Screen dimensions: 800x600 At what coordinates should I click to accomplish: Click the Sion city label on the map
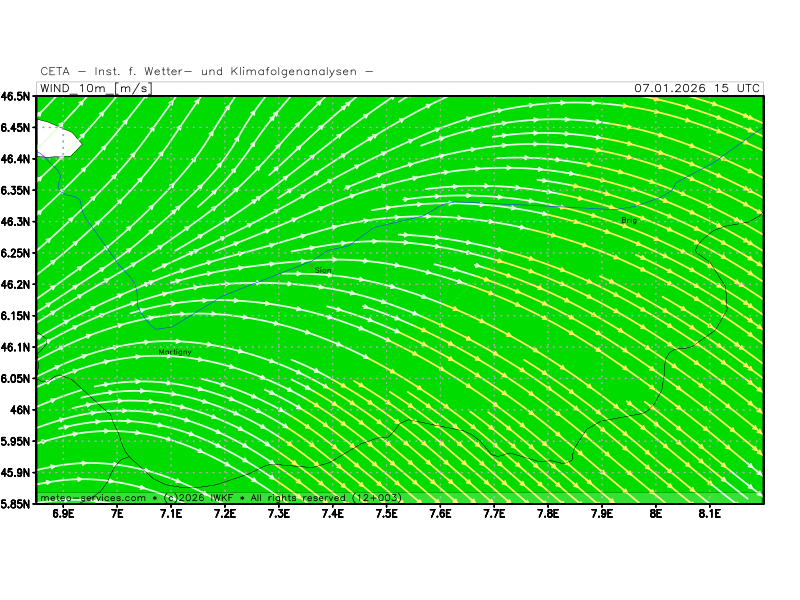[x=323, y=270]
